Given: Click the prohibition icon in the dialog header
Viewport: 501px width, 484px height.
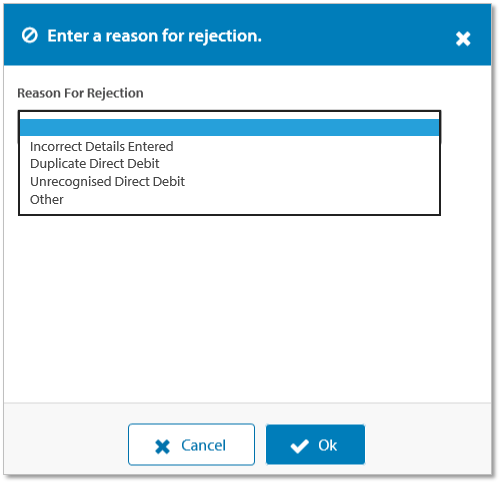Looking at the screenshot, I should (30, 35).
